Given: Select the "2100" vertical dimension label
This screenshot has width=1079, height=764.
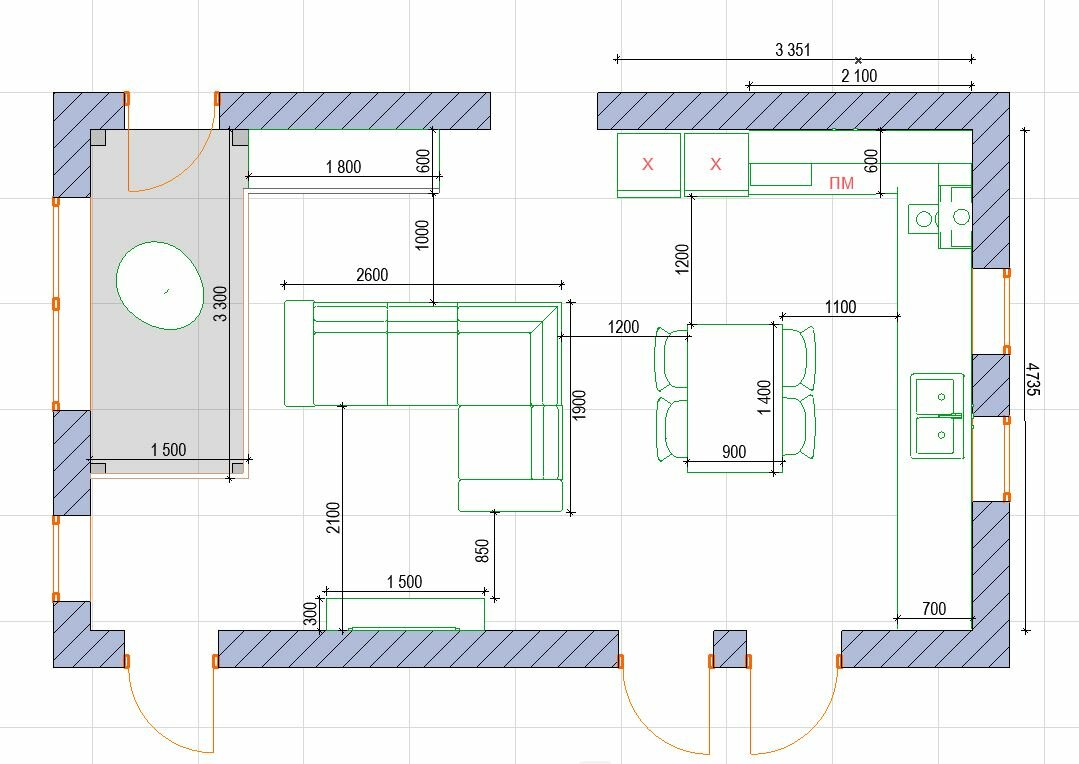Looking at the screenshot, I should pyautogui.click(x=333, y=518).
